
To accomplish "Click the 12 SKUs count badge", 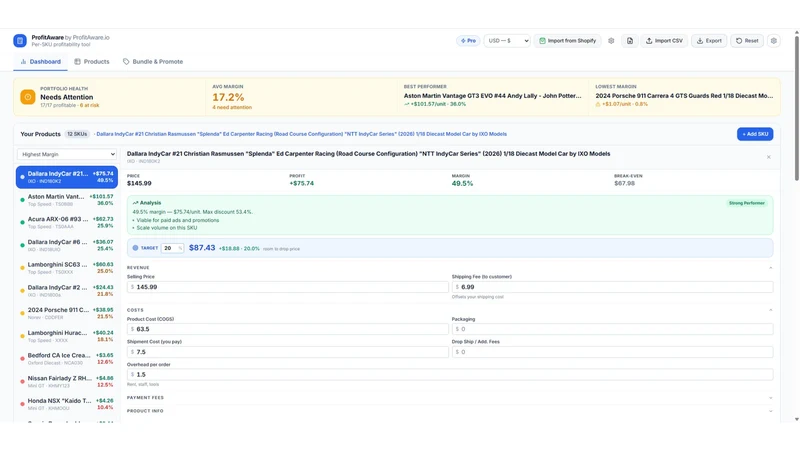I will (x=77, y=134).
